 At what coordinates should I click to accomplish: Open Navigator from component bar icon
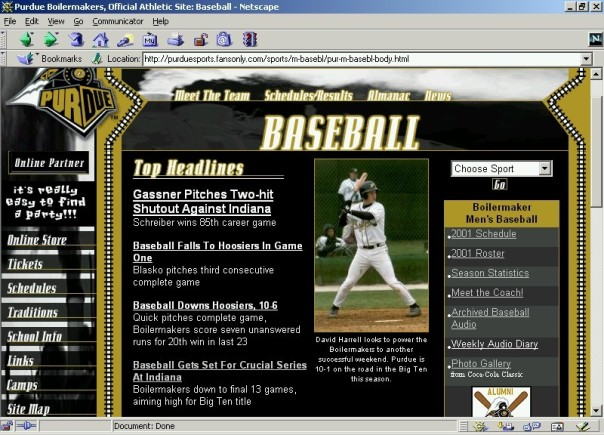point(480,426)
